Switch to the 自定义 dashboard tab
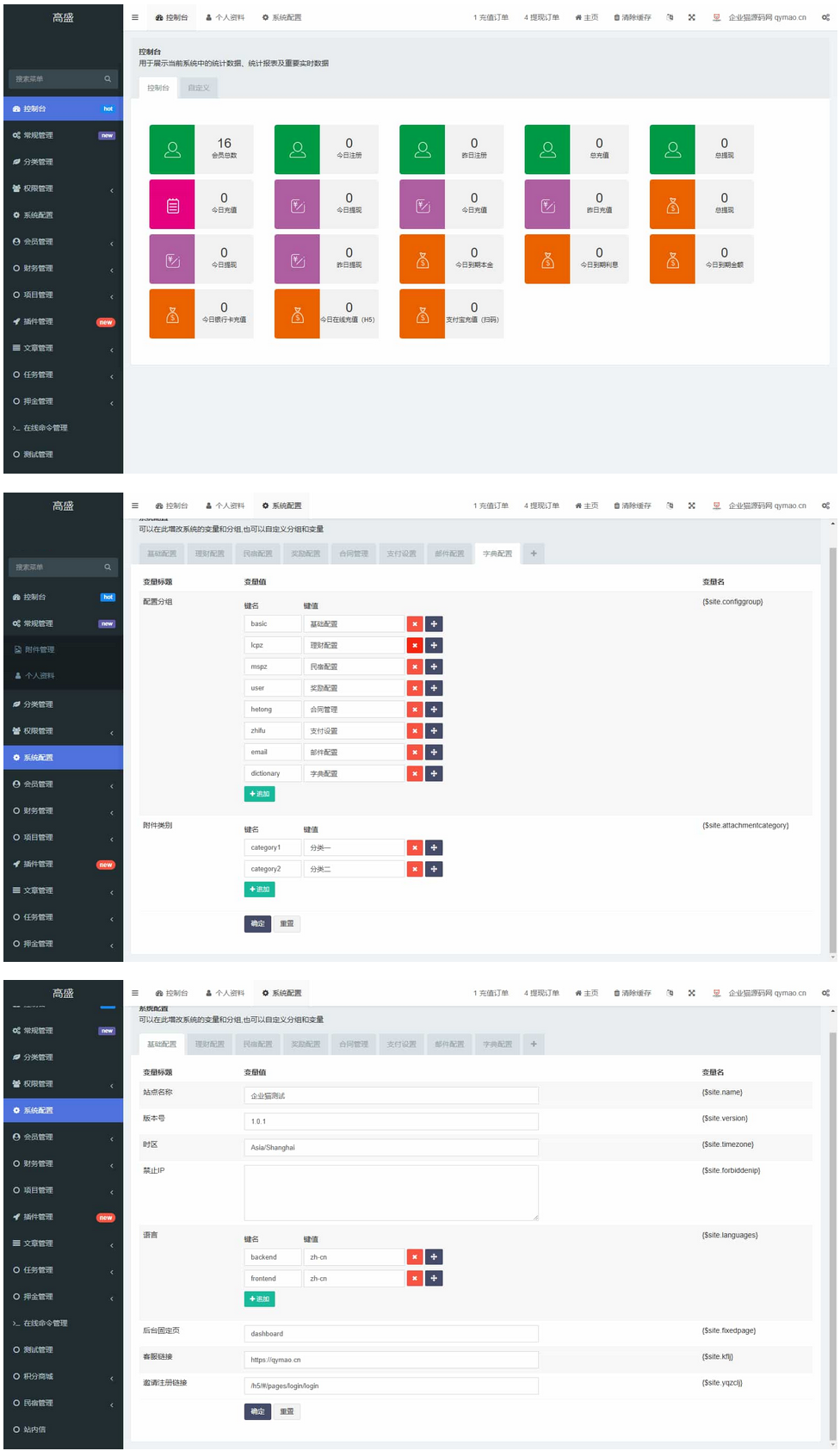The height and width of the screenshot is (1451, 840). pyautogui.click(x=199, y=88)
